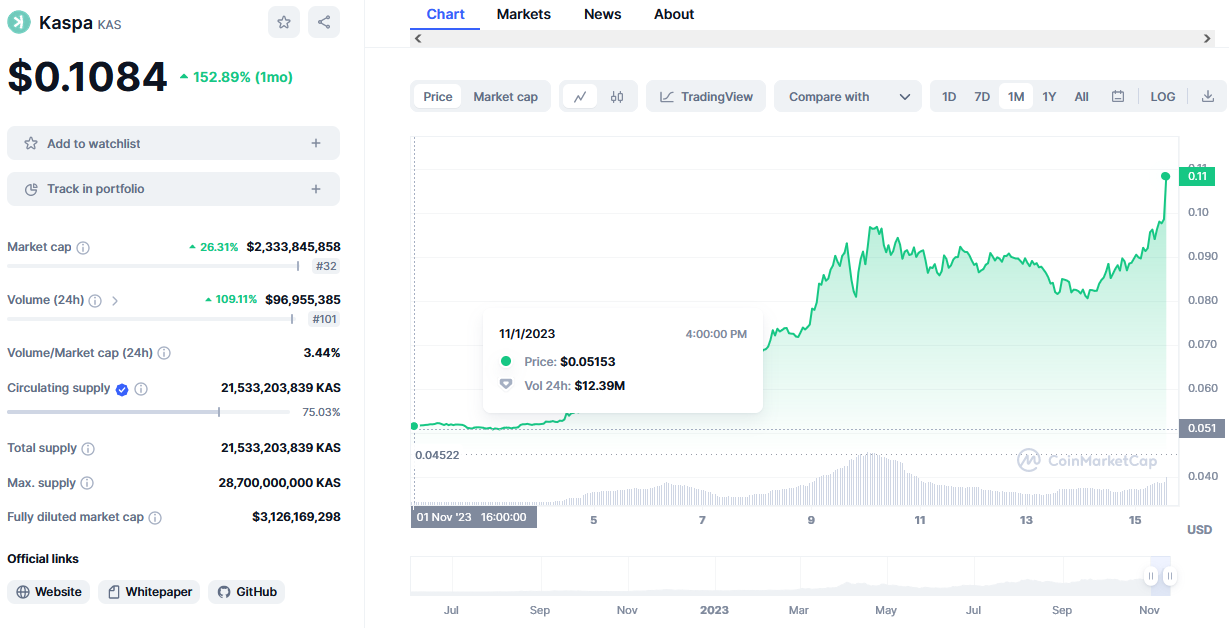Toggle LOG scale on chart
Viewport: 1229px width, 628px height.
(x=1163, y=97)
